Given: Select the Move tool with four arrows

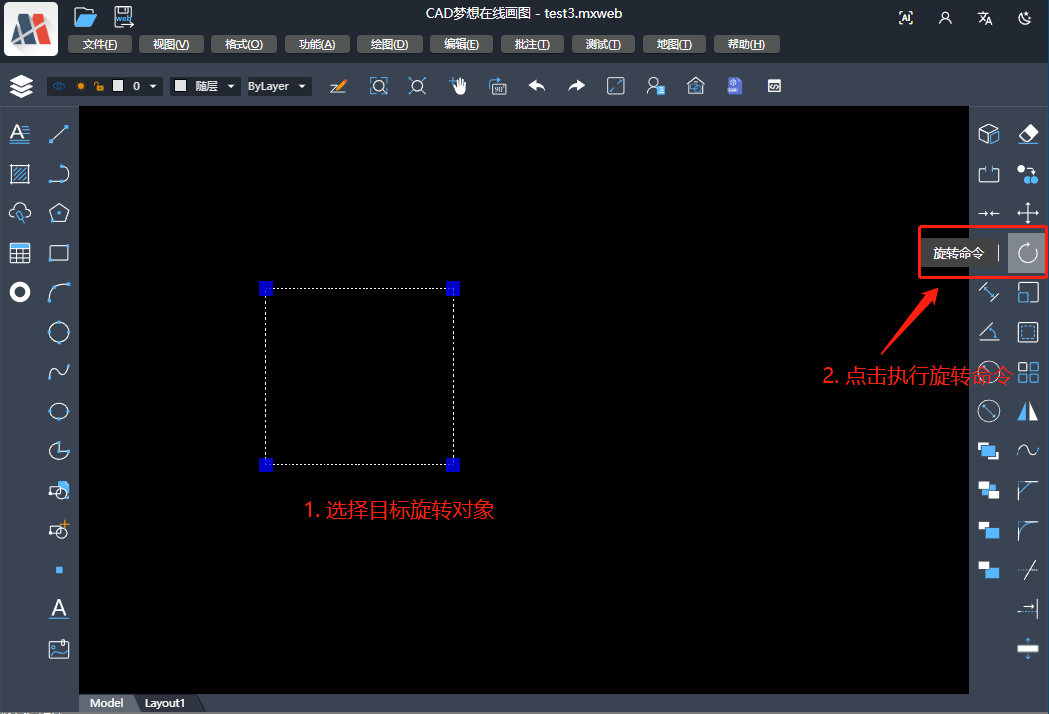Looking at the screenshot, I should pos(1027,213).
